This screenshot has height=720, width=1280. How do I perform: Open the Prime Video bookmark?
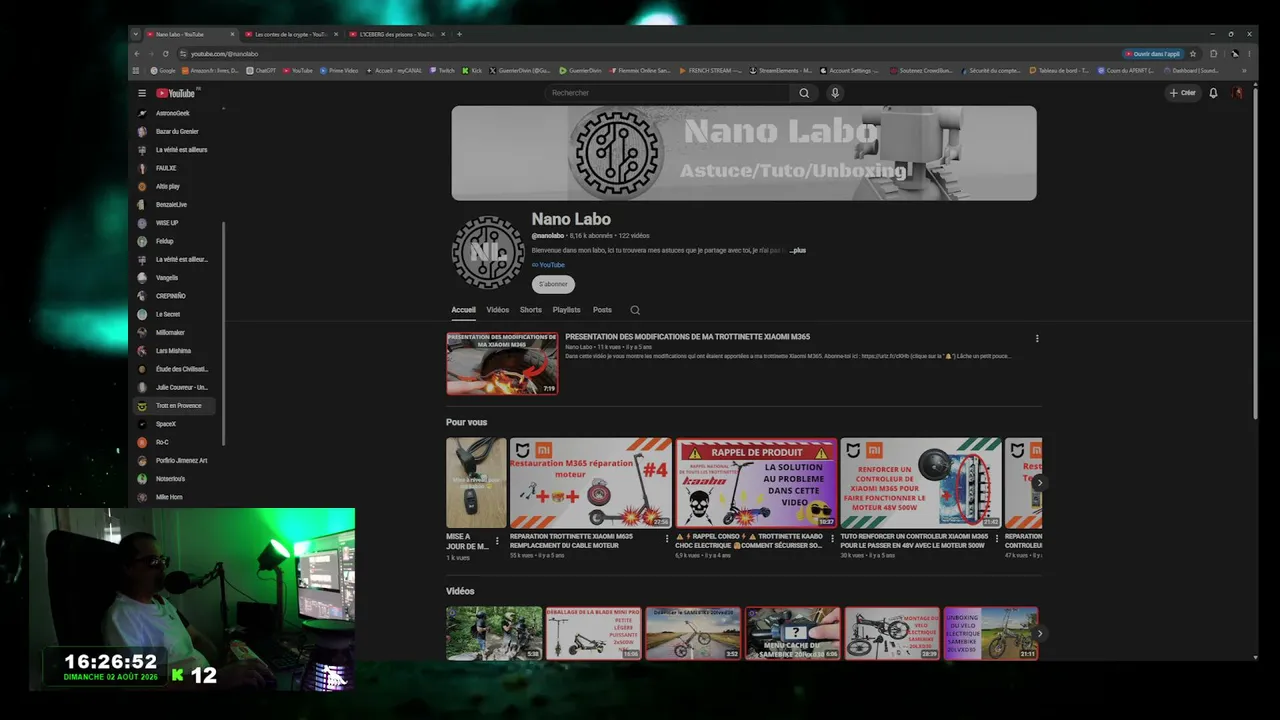coord(339,71)
